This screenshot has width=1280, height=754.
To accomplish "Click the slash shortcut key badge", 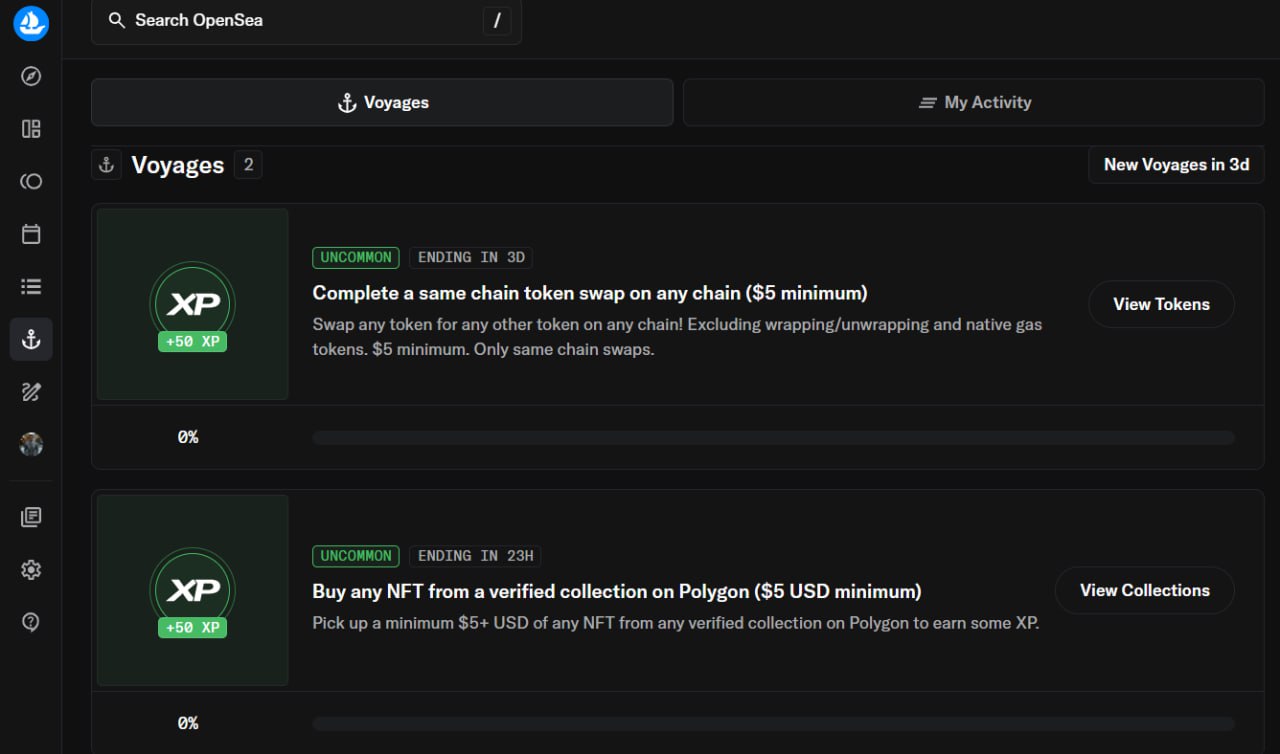I will [x=497, y=20].
